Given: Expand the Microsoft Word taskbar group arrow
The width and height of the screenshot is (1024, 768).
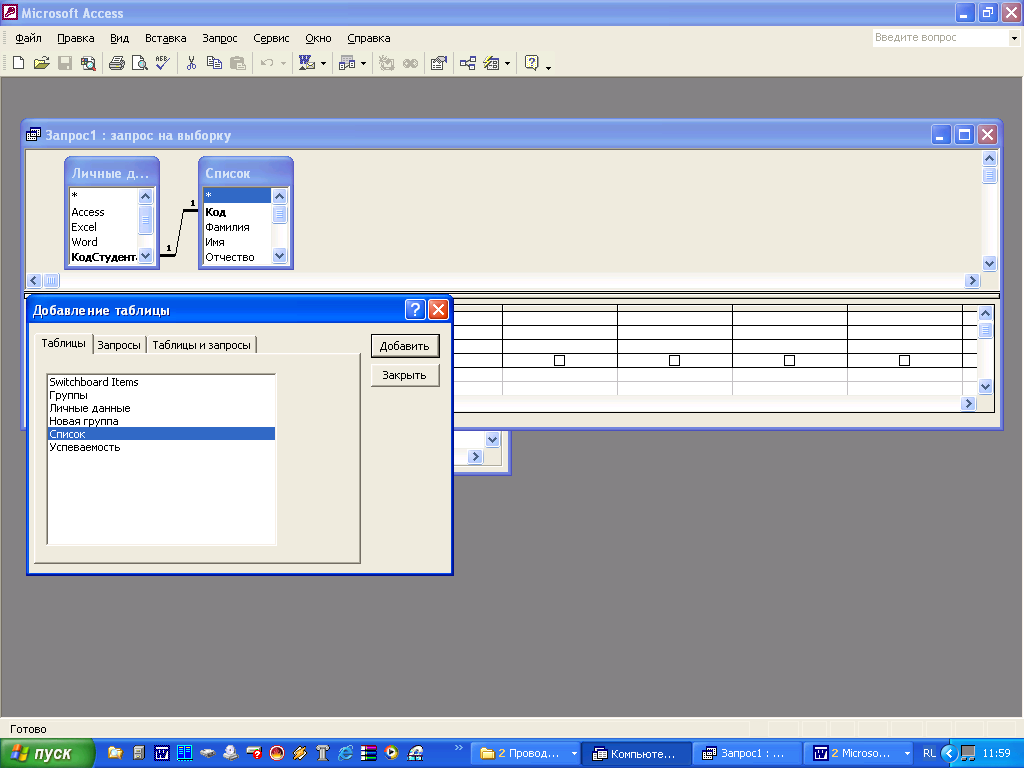Looking at the screenshot, I should (x=907, y=754).
